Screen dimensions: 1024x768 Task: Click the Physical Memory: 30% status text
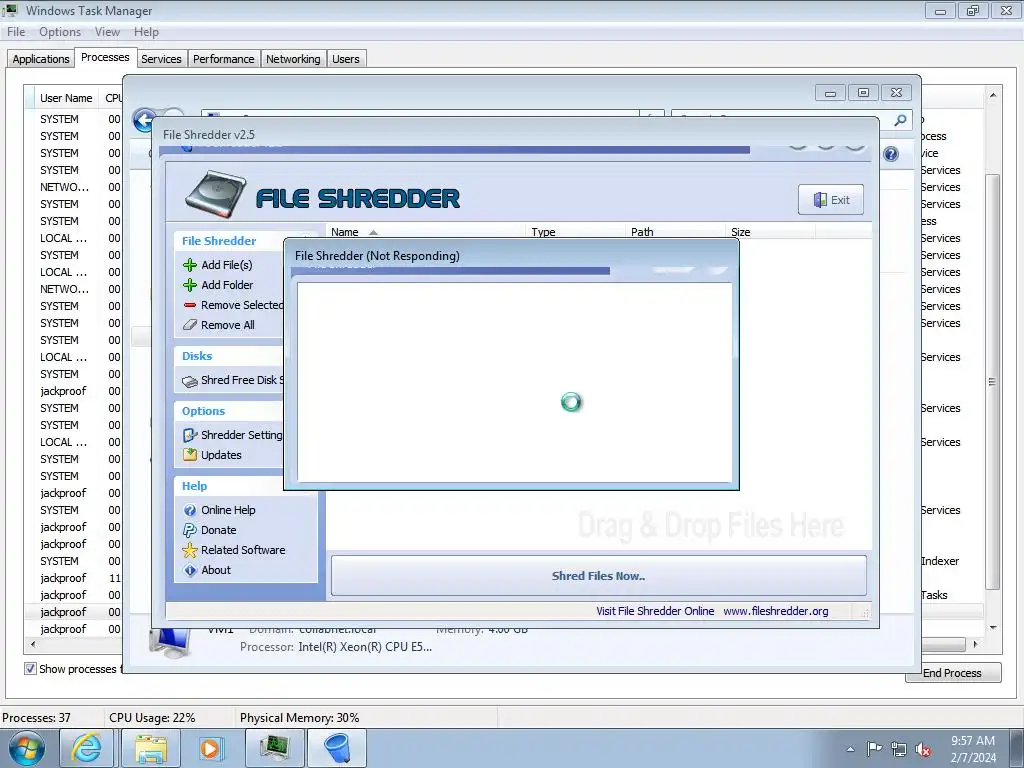(x=300, y=718)
